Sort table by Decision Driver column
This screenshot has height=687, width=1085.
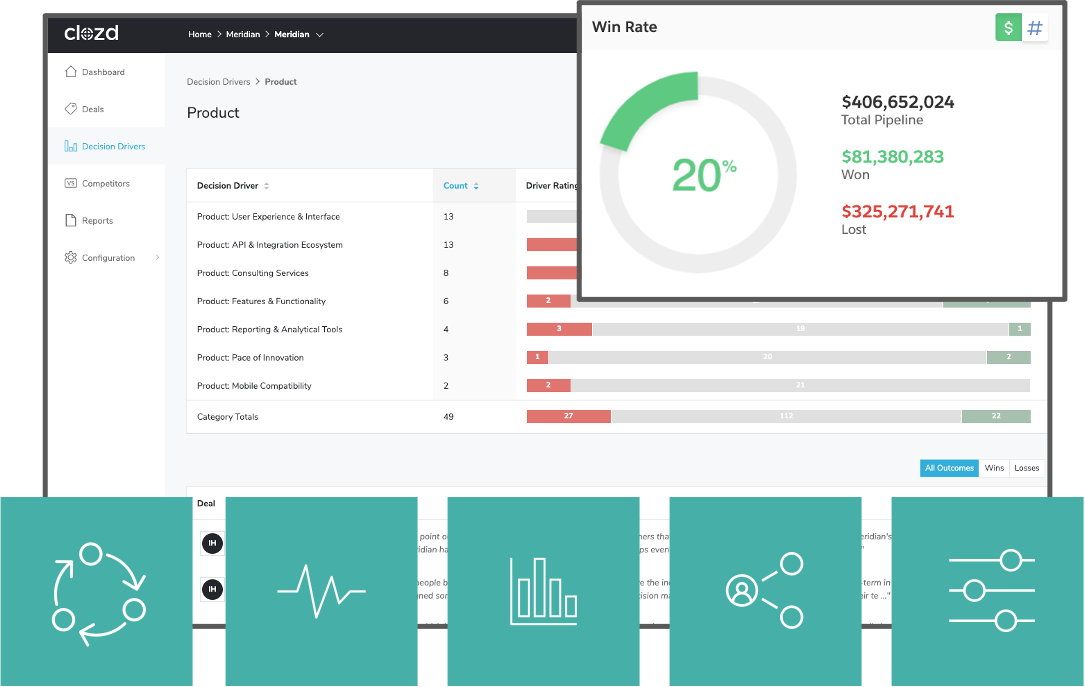pos(233,186)
